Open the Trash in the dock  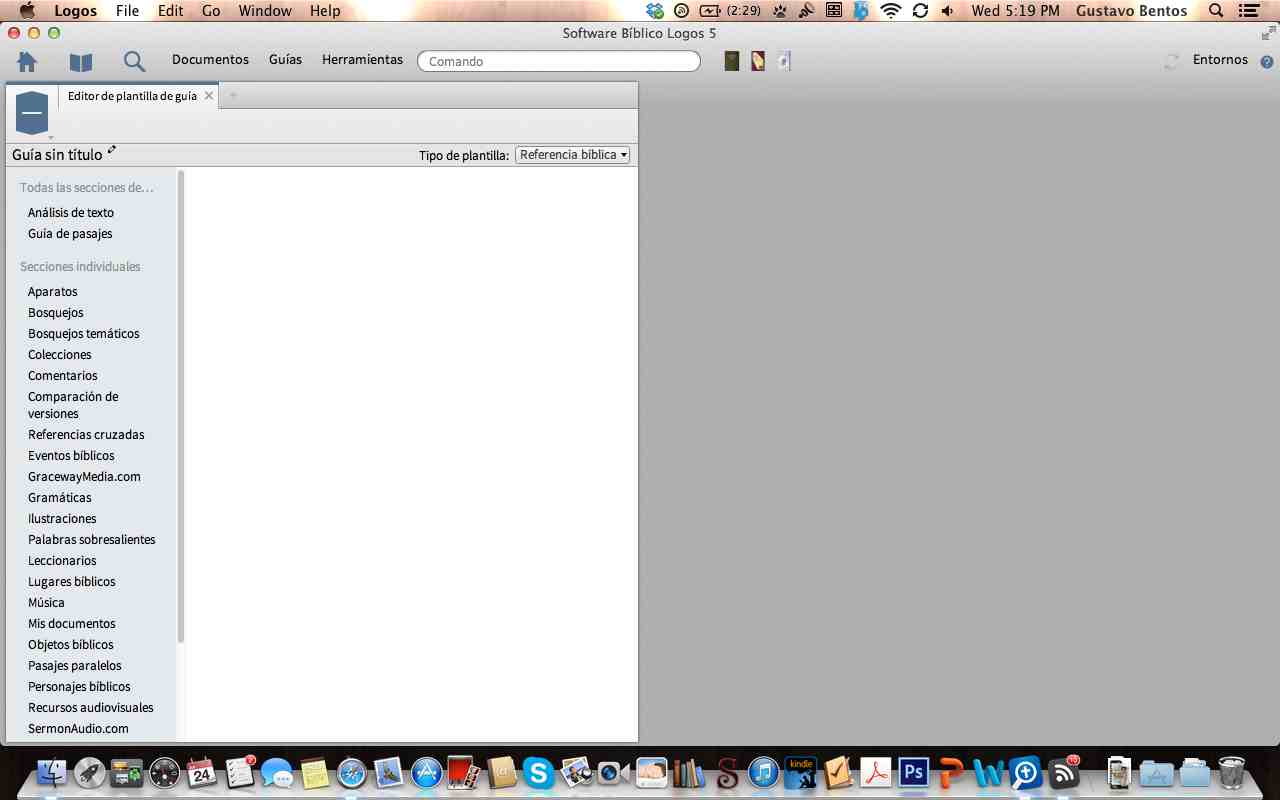click(1231, 772)
